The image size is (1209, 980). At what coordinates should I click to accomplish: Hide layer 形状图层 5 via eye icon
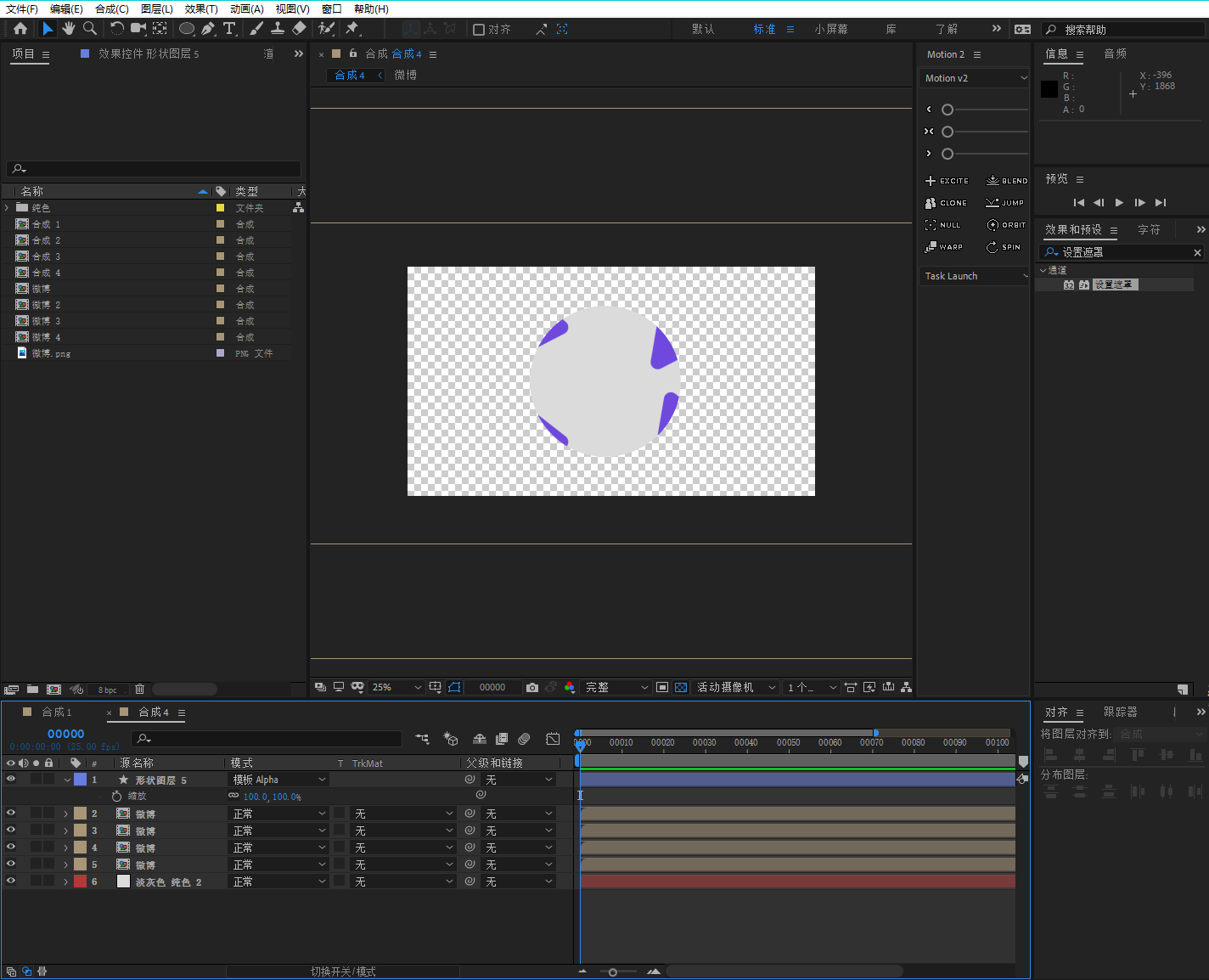11,779
